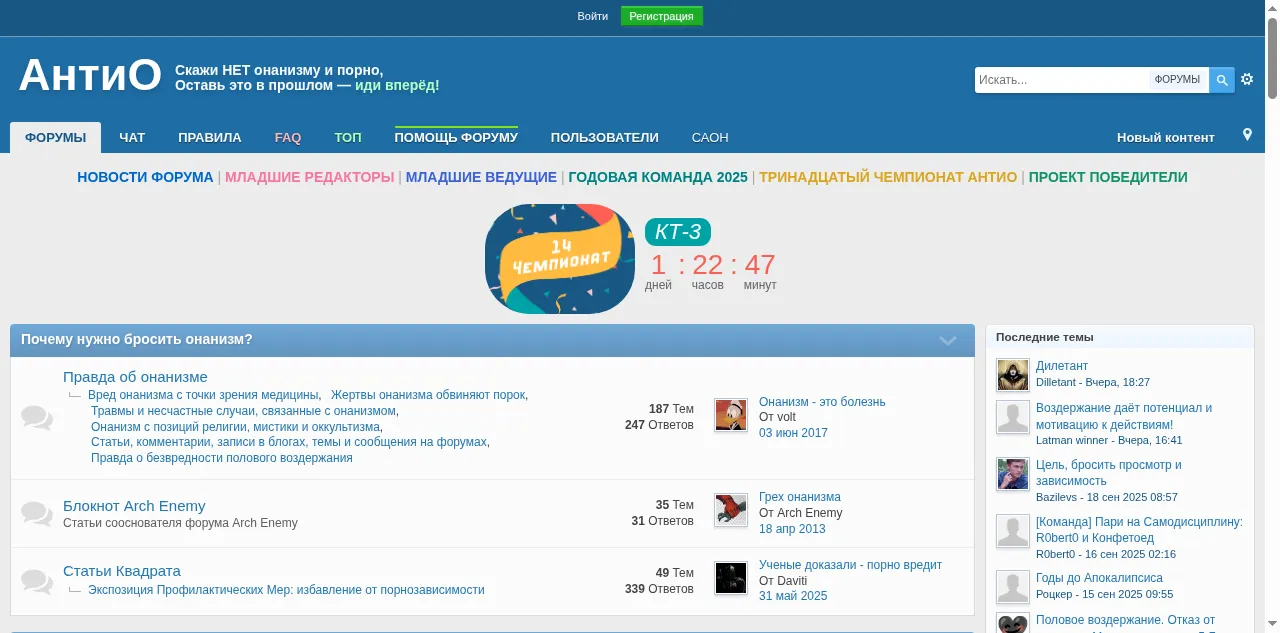Open ПРОЕКТ ПОБЕДИТЕЛИ link
This screenshot has width=1280, height=633.
click(x=1108, y=177)
